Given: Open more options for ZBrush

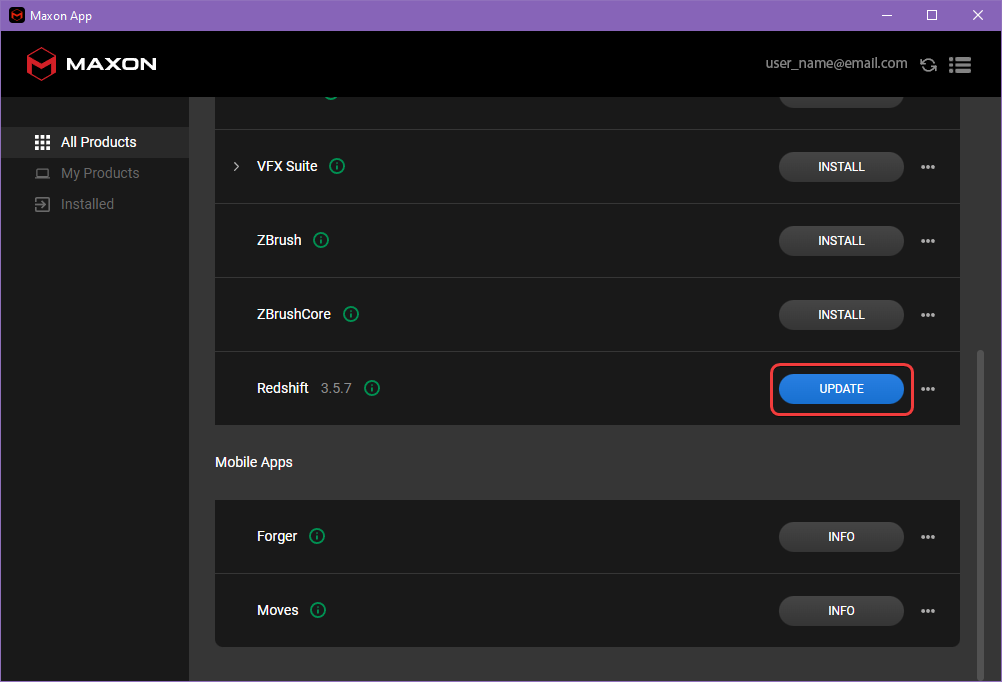Looking at the screenshot, I should (928, 241).
